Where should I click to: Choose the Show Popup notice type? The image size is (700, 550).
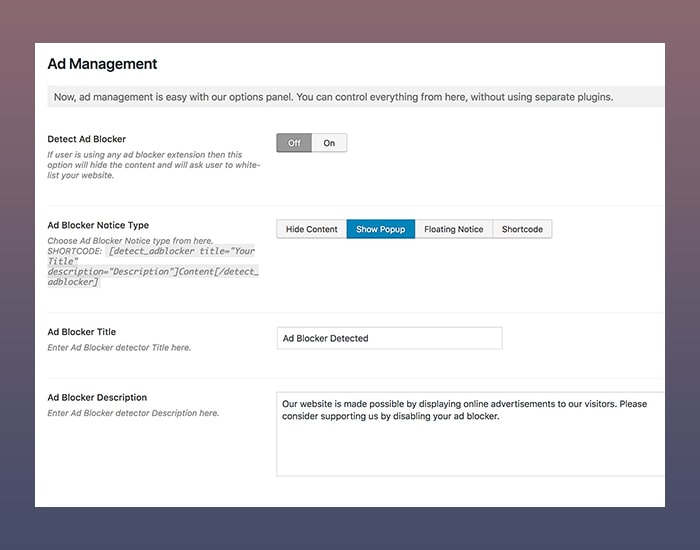pyautogui.click(x=381, y=229)
